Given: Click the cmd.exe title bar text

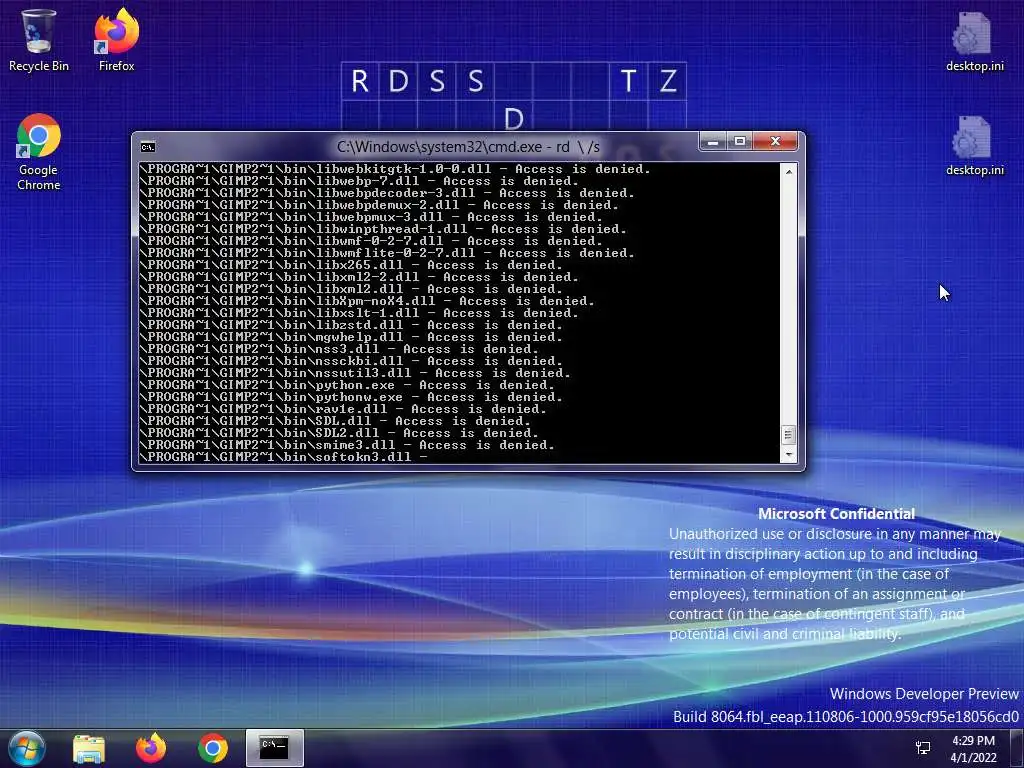Looking at the screenshot, I should pyautogui.click(x=468, y=147).
